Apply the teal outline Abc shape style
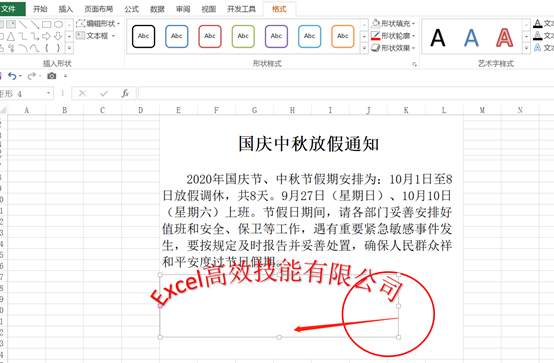Viewport: 554px width, 363px height. coord(310,36)
